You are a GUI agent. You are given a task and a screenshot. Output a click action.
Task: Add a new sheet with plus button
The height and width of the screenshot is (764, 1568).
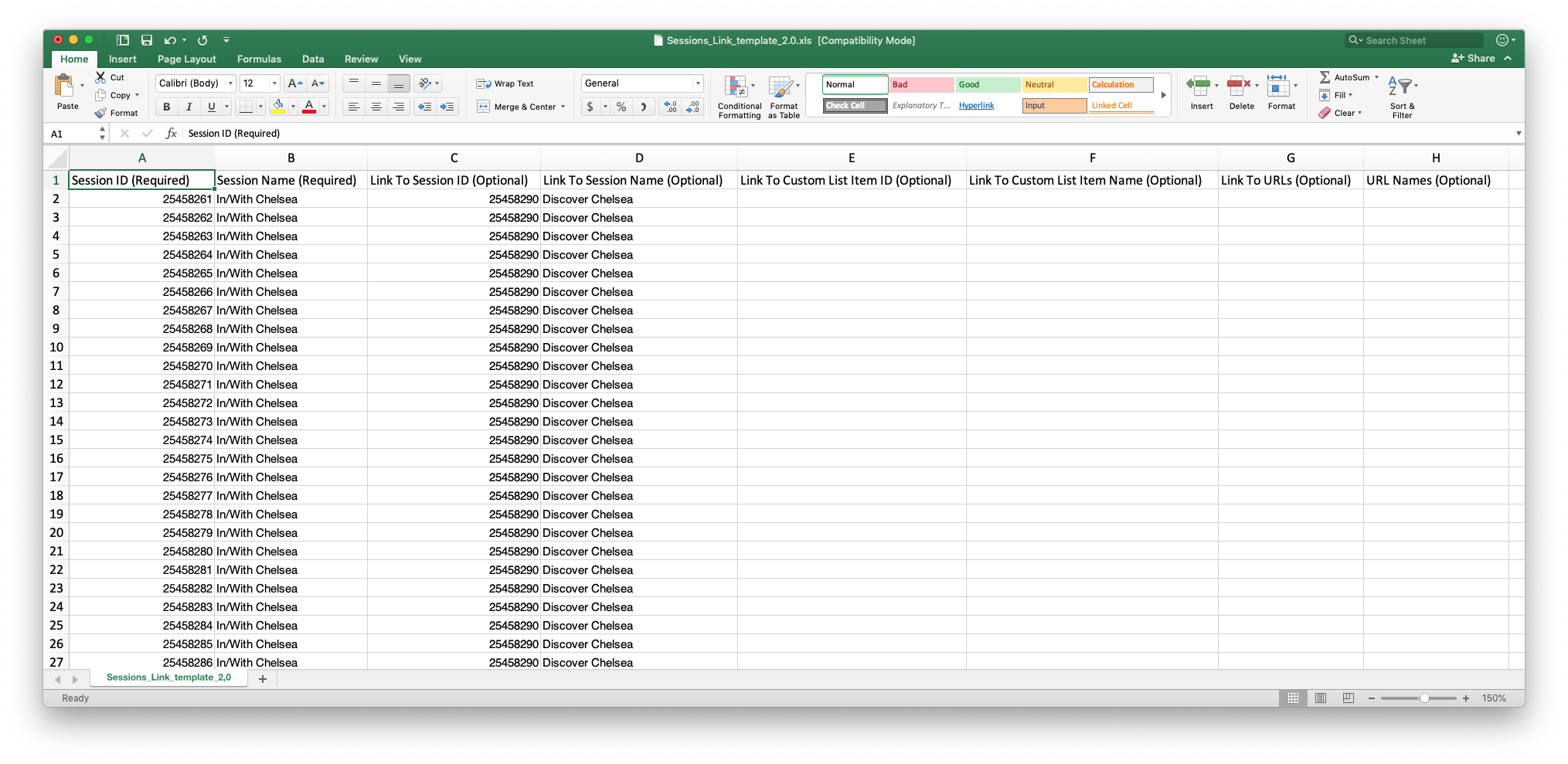(x=262, y=678)
